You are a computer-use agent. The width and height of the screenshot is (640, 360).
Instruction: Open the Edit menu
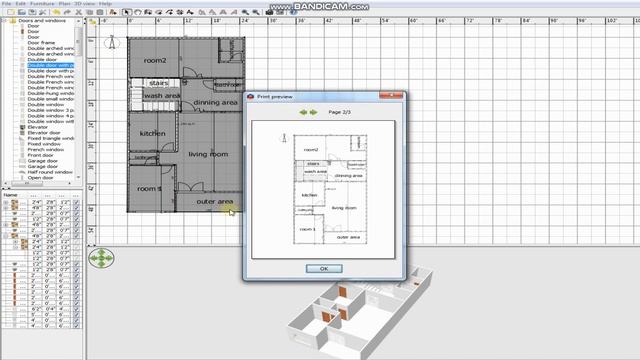click(20, 4)
